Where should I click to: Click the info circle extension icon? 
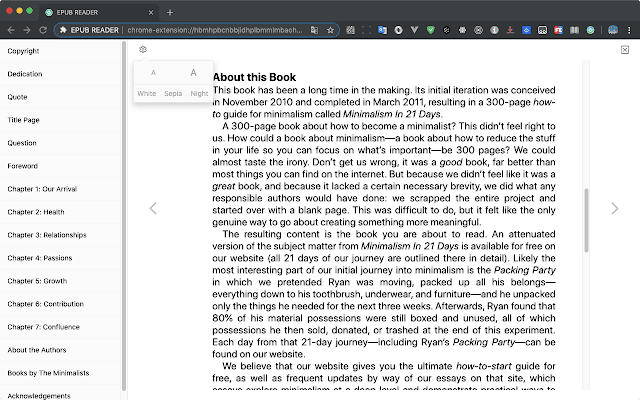pyautogui.click(x=494, y=30)
